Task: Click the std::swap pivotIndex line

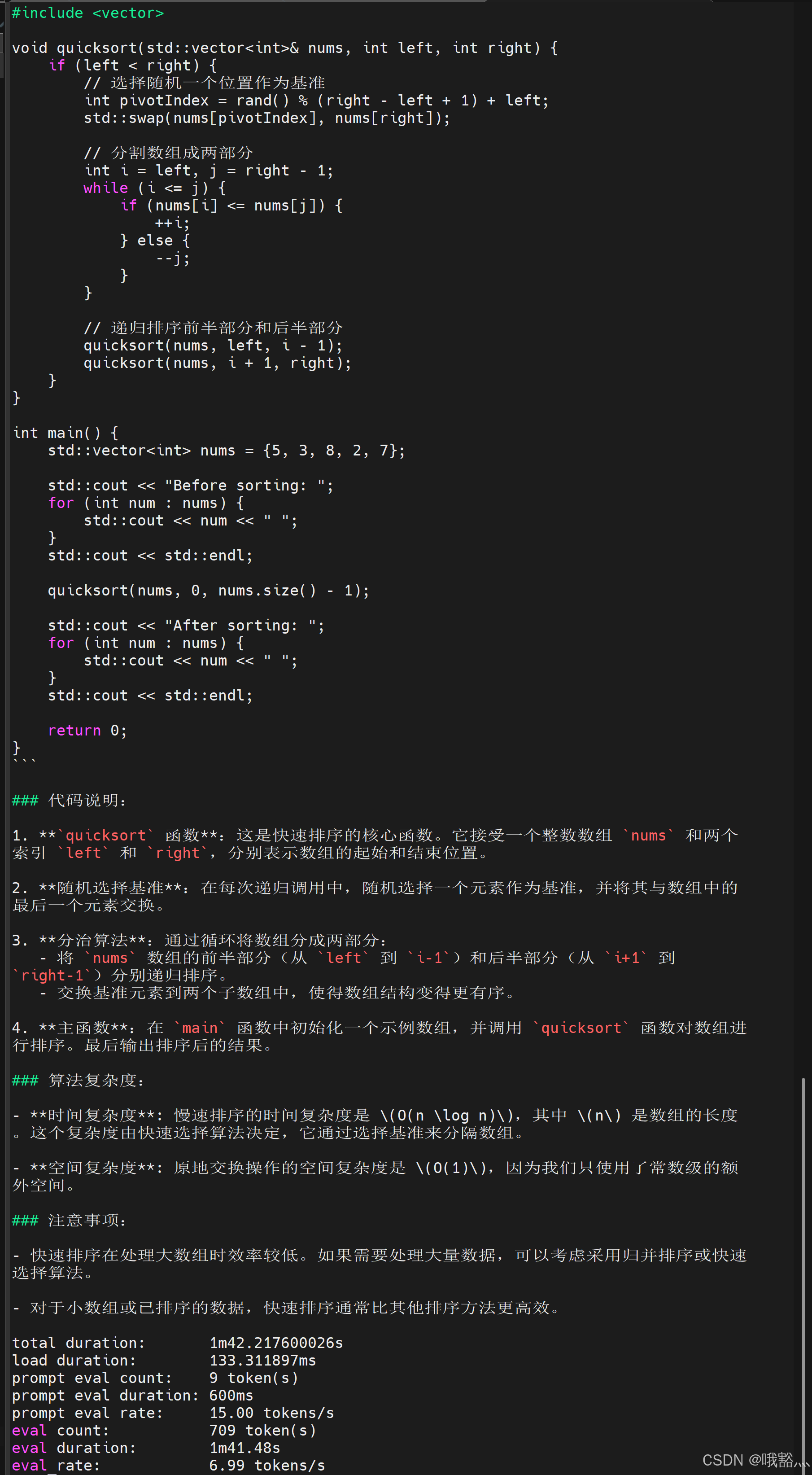Action: click(267, 118)
